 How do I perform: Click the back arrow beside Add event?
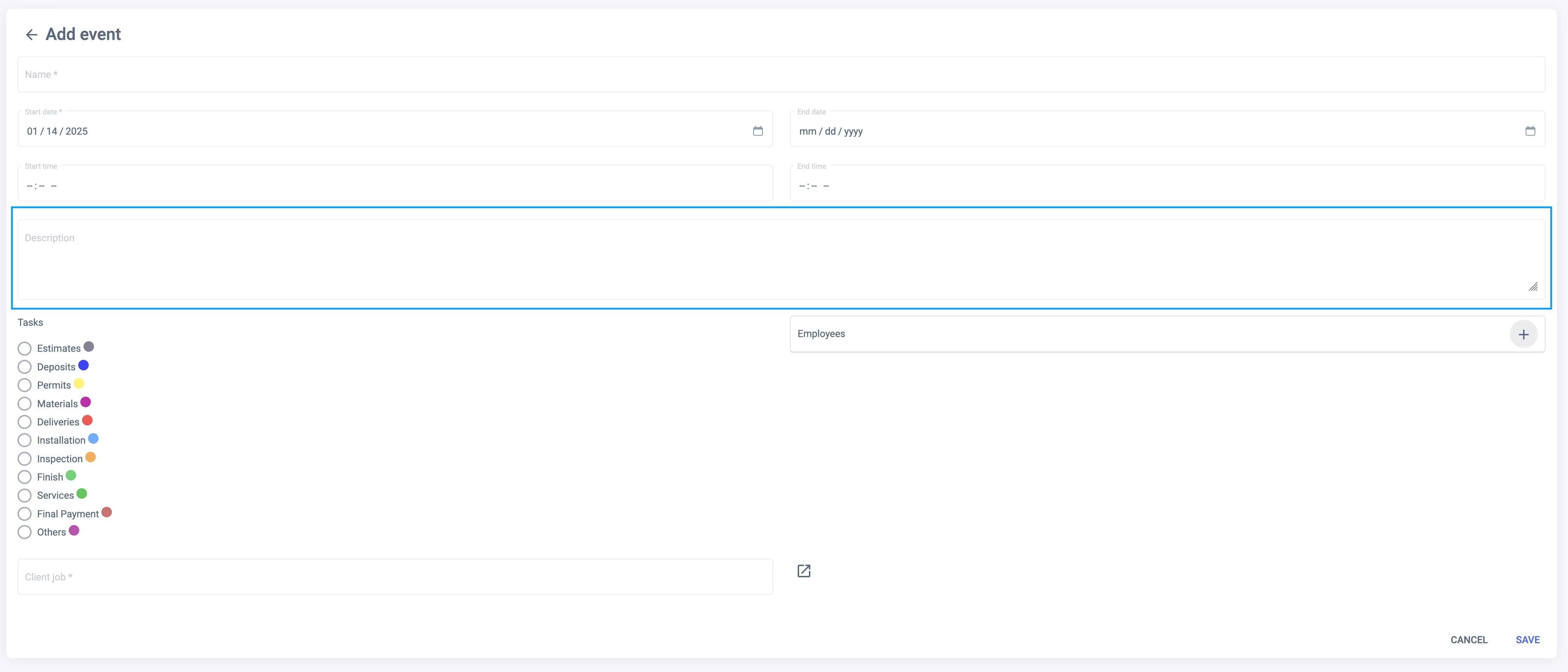point(32,35)
